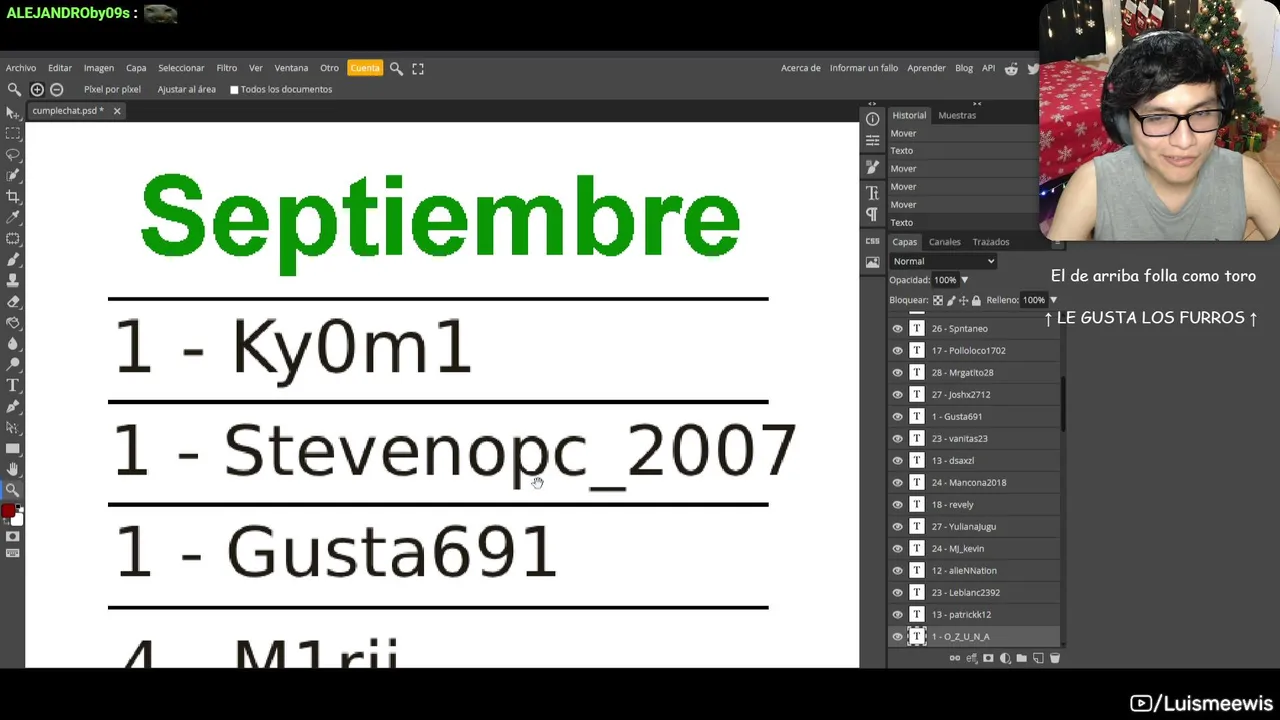Hide the 17 - Polloloco1702 layer
The width and height of the screenshot is (1280, 720).
tap(897, 350)
